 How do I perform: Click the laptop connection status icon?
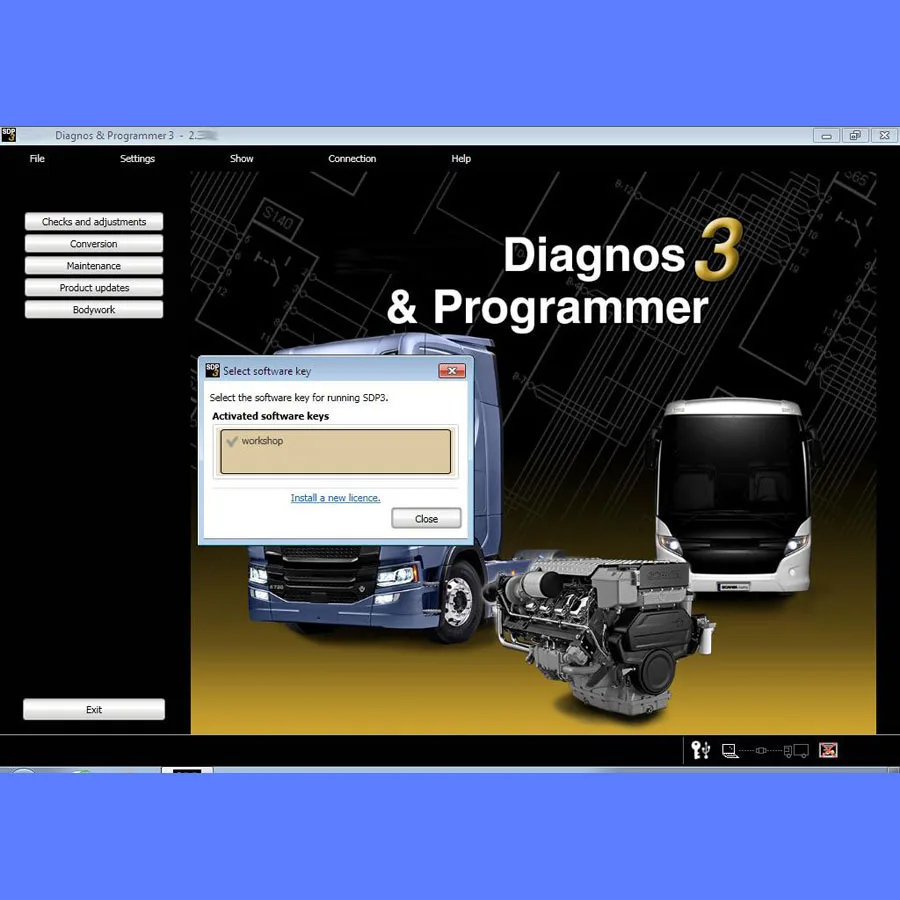[x=730, y=750]
